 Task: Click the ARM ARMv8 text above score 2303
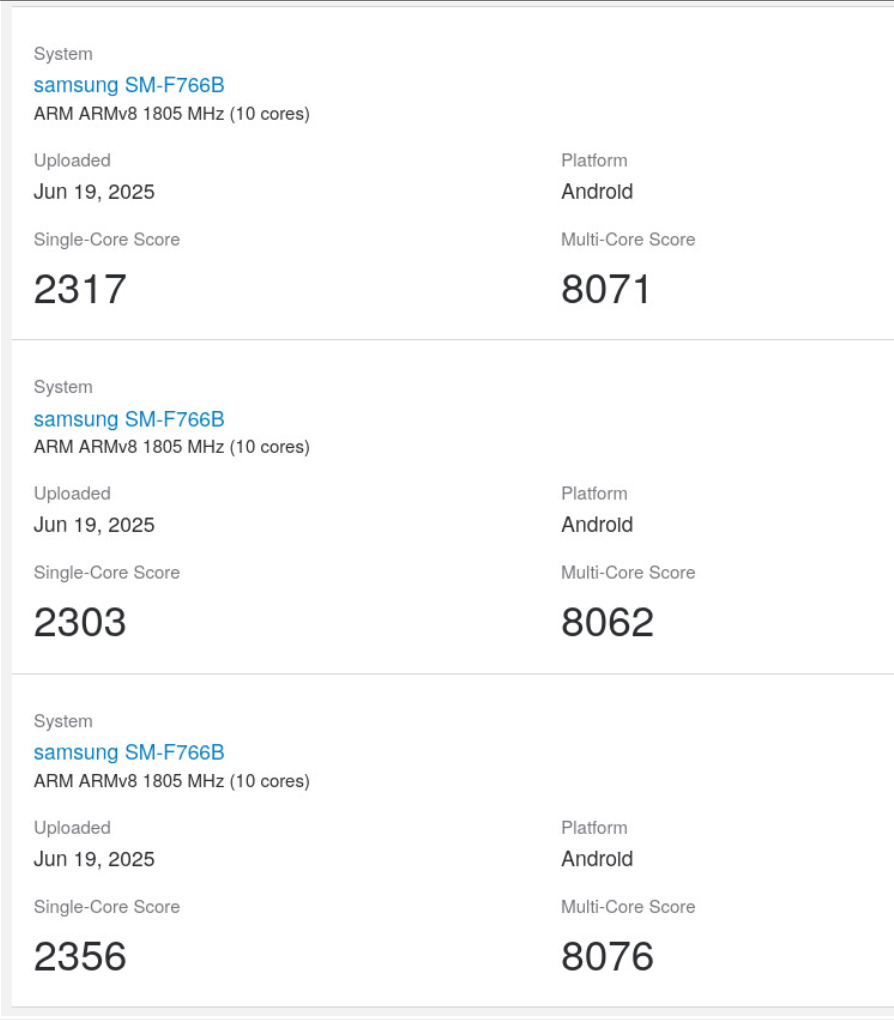pos(171,447)
